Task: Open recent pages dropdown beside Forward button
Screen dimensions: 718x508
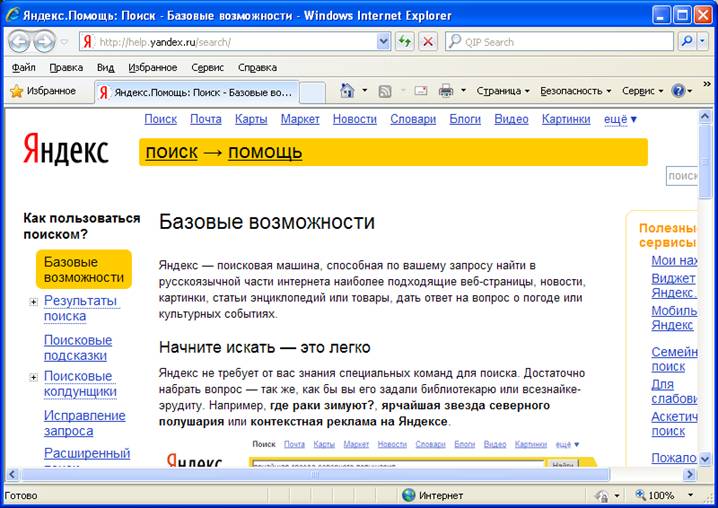Action: [64, 43]
